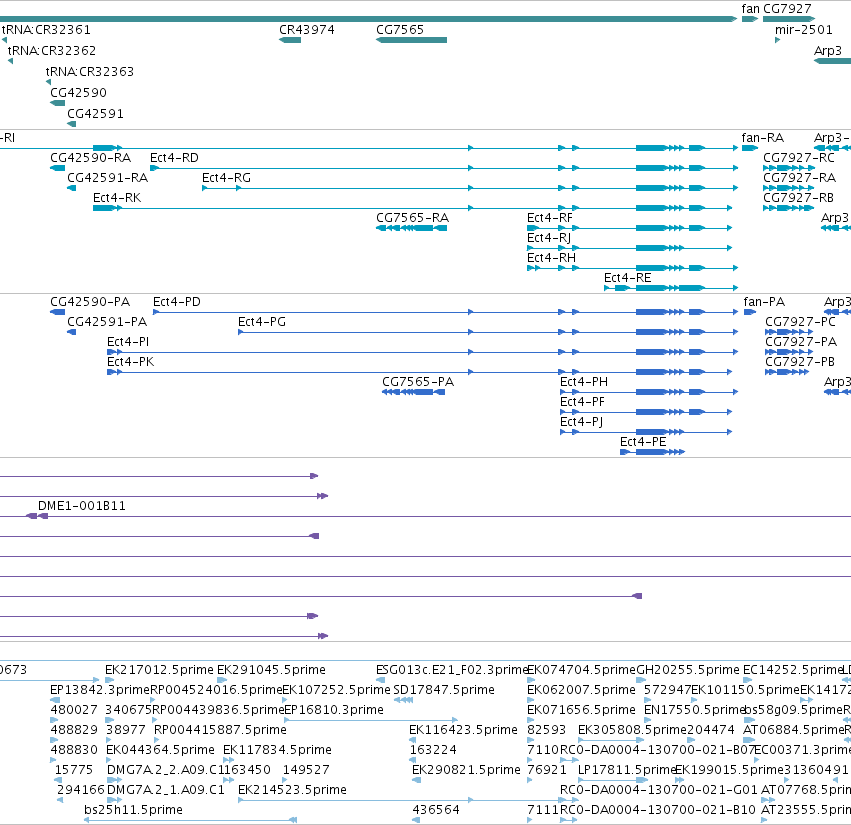Select the CG7927-RA transcript label
The width and height of the screenshot is (851, 825).
(x=799, y=178)
